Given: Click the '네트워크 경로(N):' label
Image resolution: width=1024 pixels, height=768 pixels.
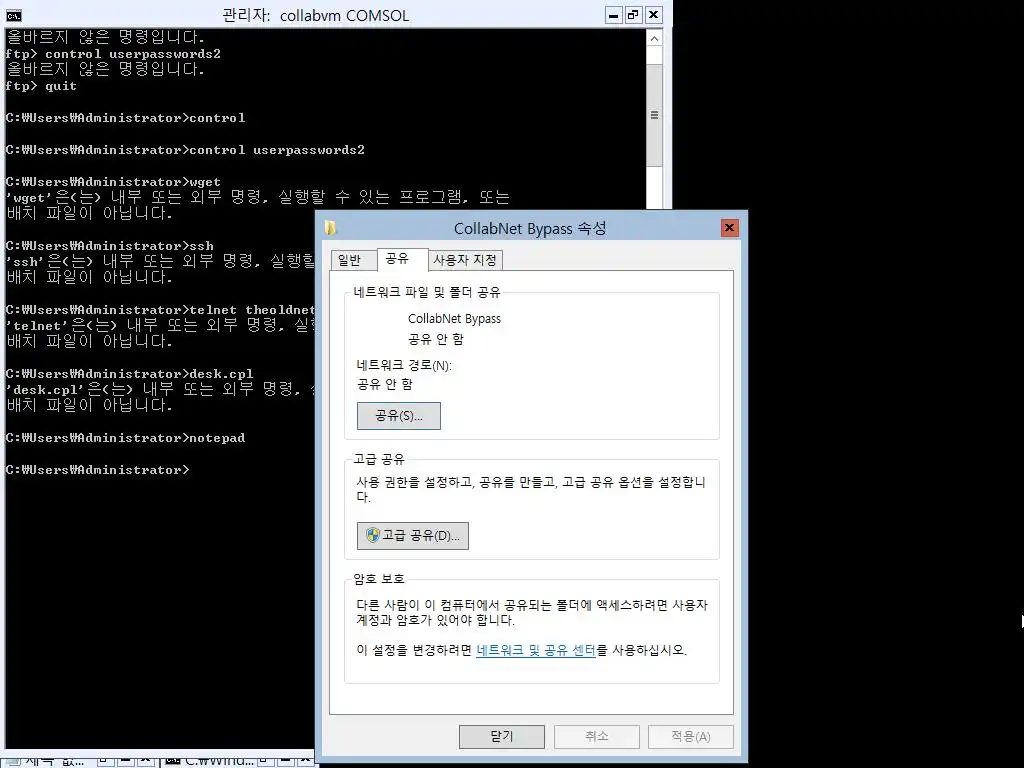Looking at the screenshot, I should pyautogui.click(x=404, y=365).
